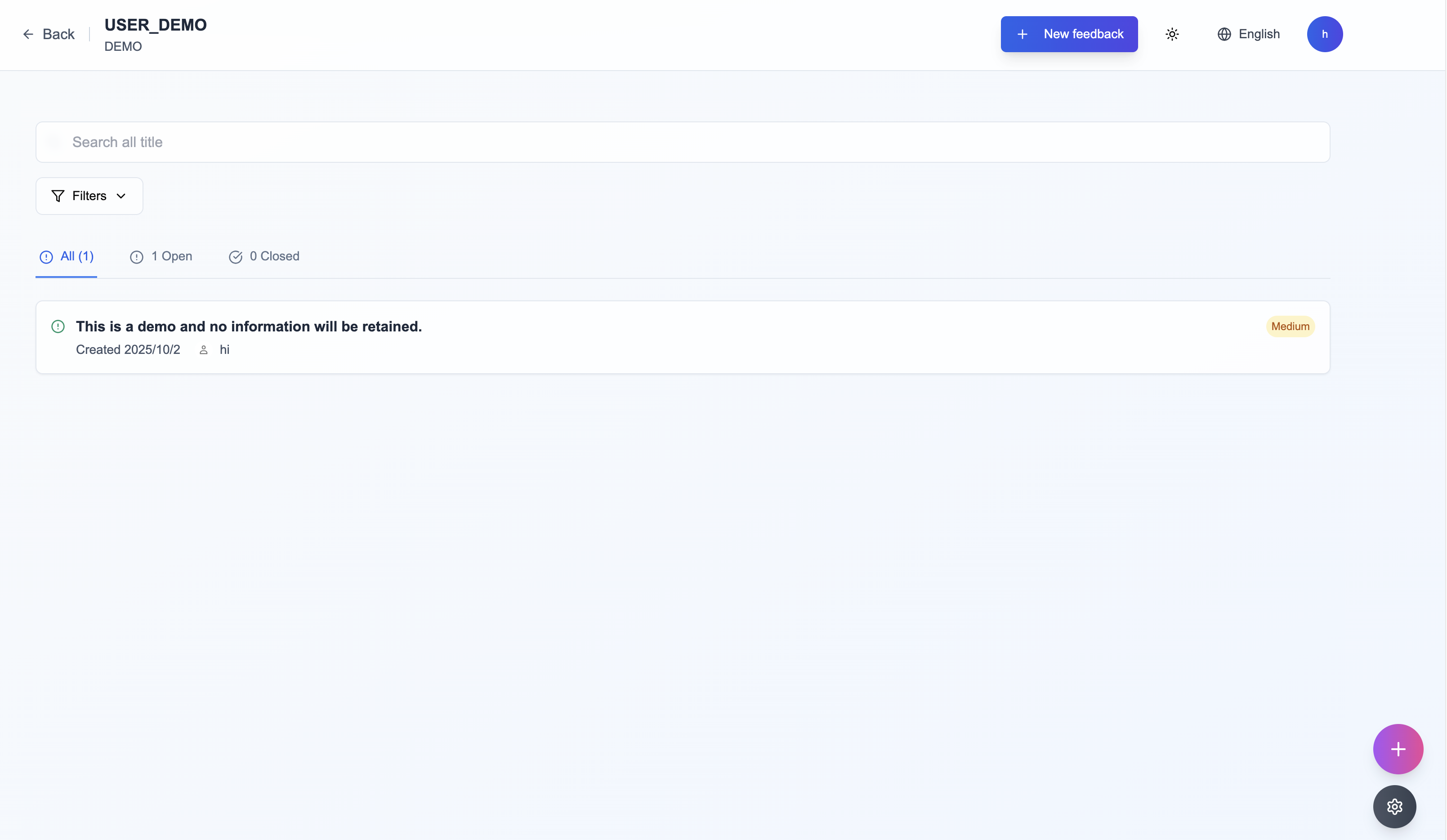This screenshot has height=840, width=1447.
Task: Click the back arrow icon
Action: click(27, 35)
